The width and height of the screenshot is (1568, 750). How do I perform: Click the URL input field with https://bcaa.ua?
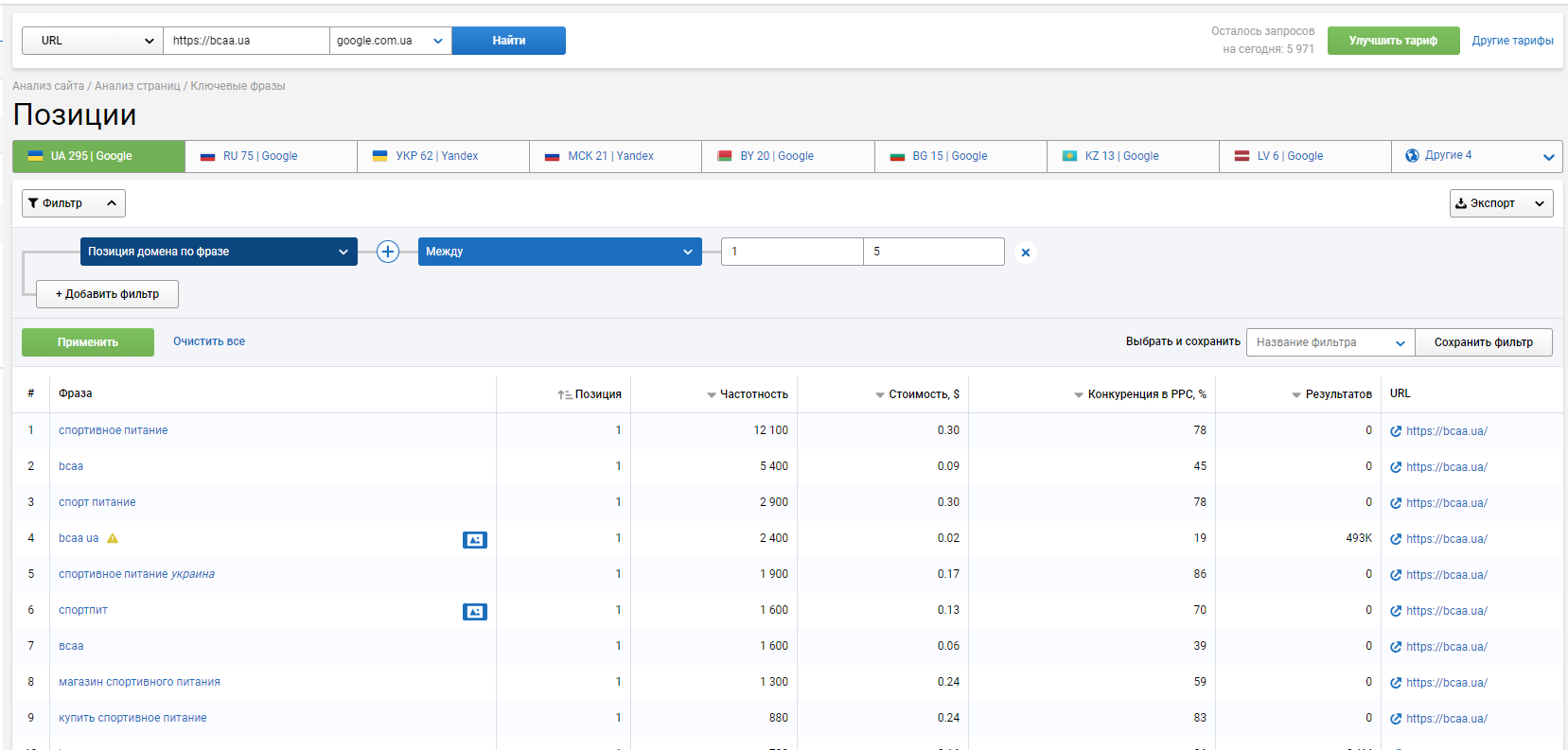246,41
